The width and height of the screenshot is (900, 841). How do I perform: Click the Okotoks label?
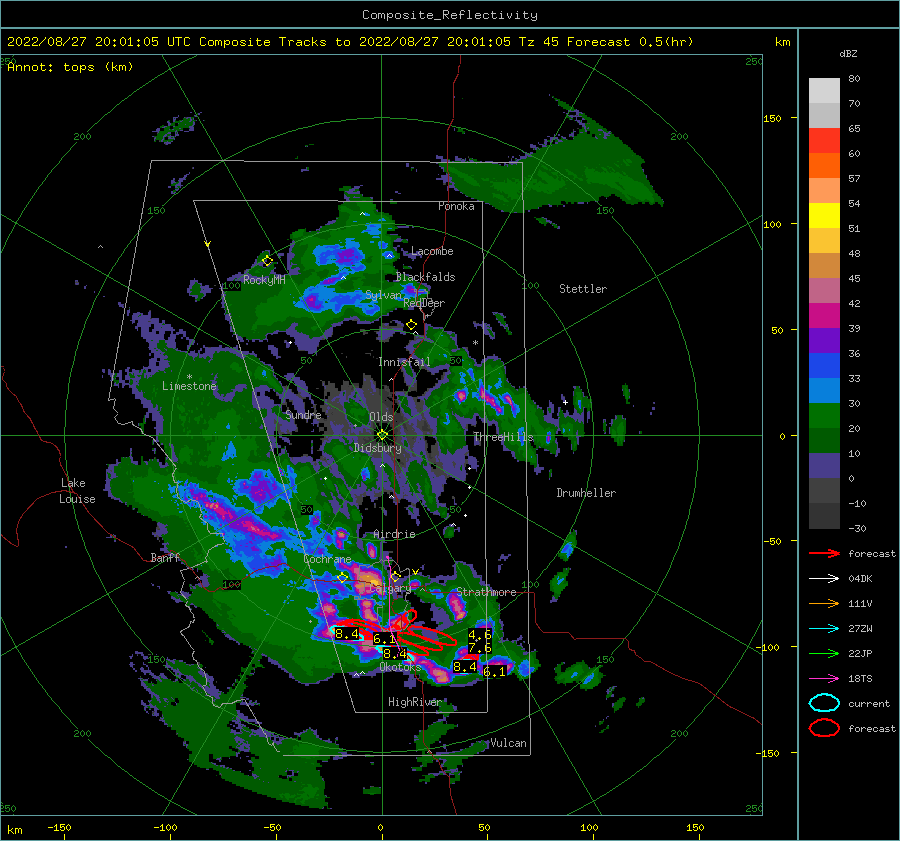(400, 667)
